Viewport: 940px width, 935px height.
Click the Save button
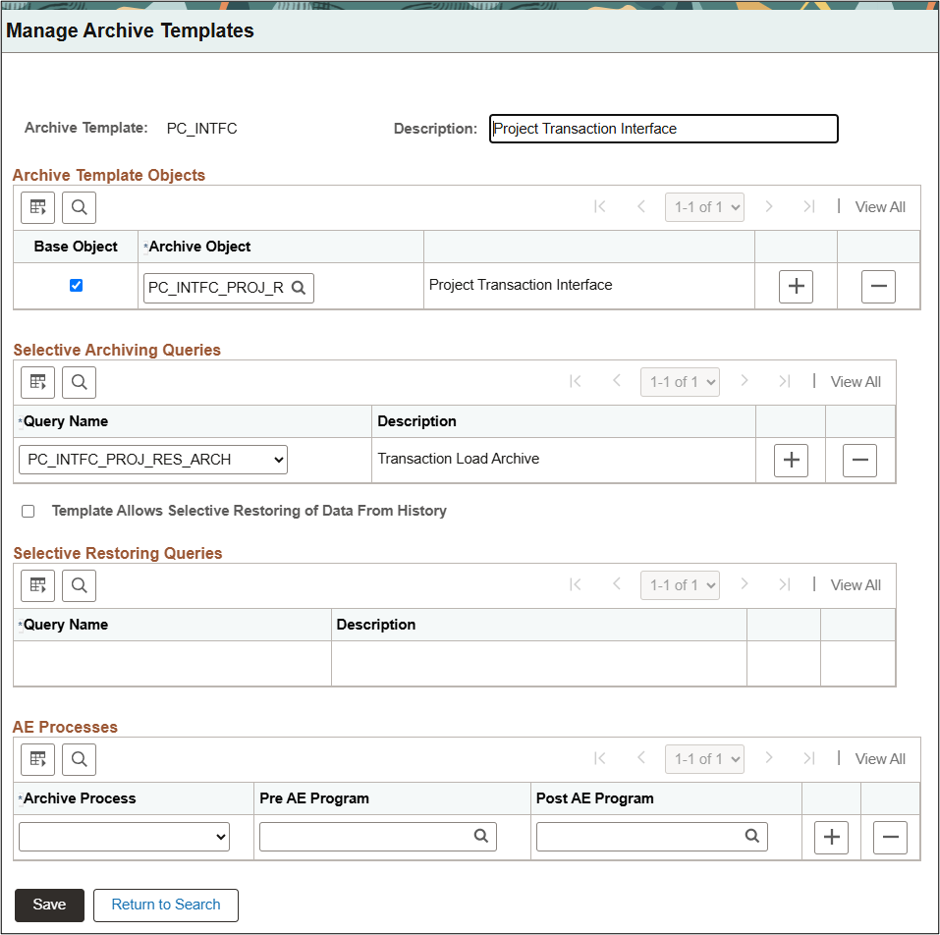point(49,904)
